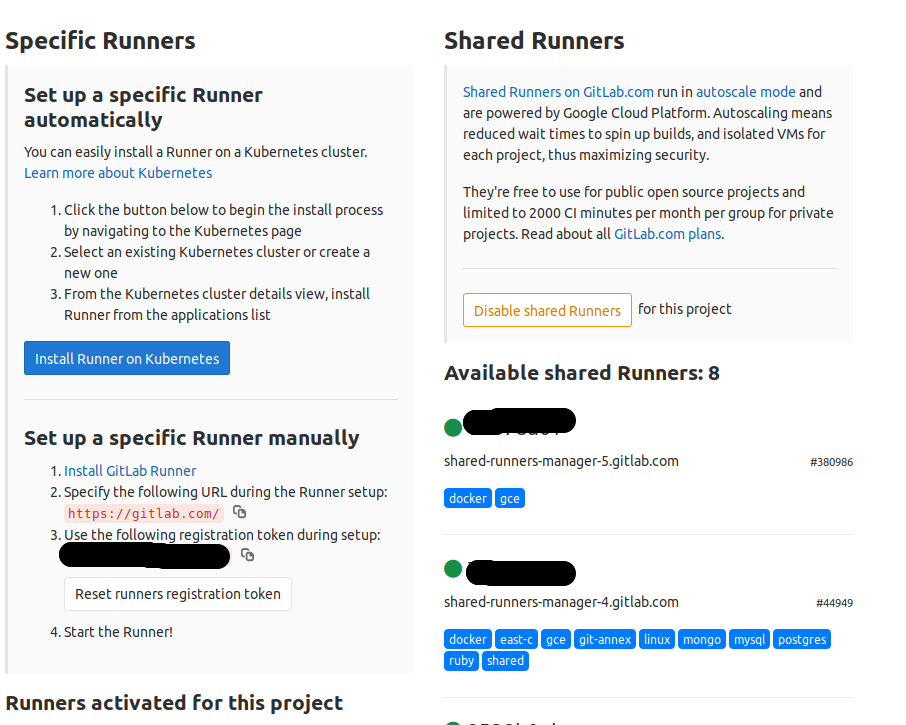Click docker tag under shared-runners-manager-4
This screenshot has height=725, width=906.
click(468, 639)
